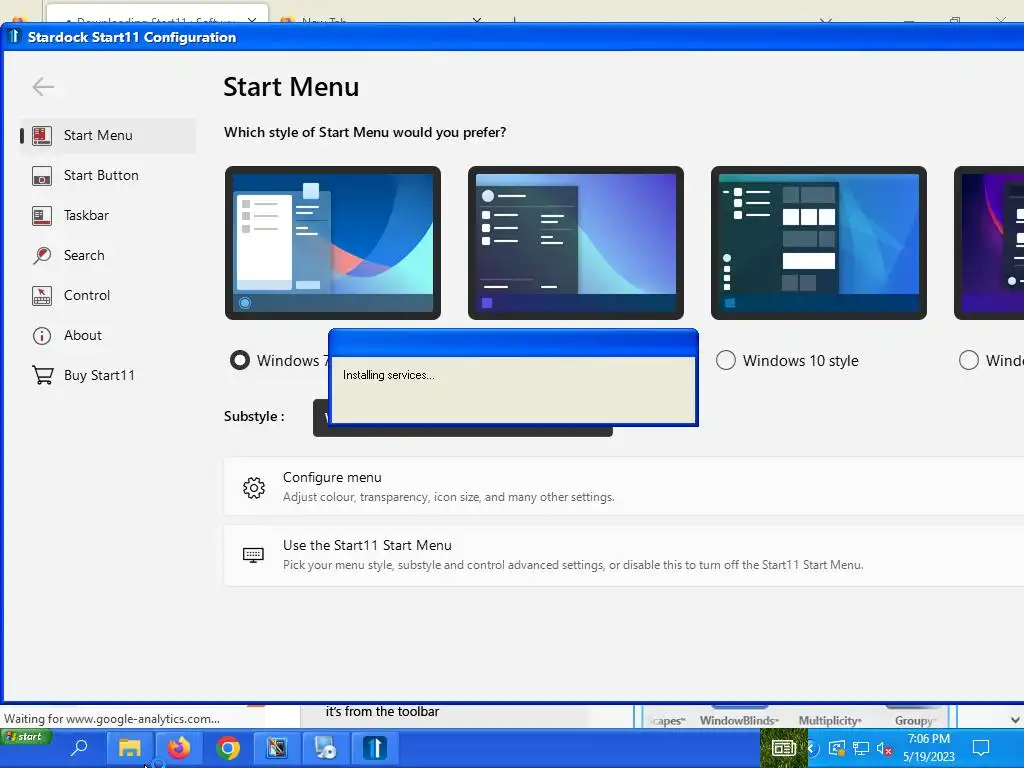
Task: Open the Control sidebar section
Action: click(108, 295)
